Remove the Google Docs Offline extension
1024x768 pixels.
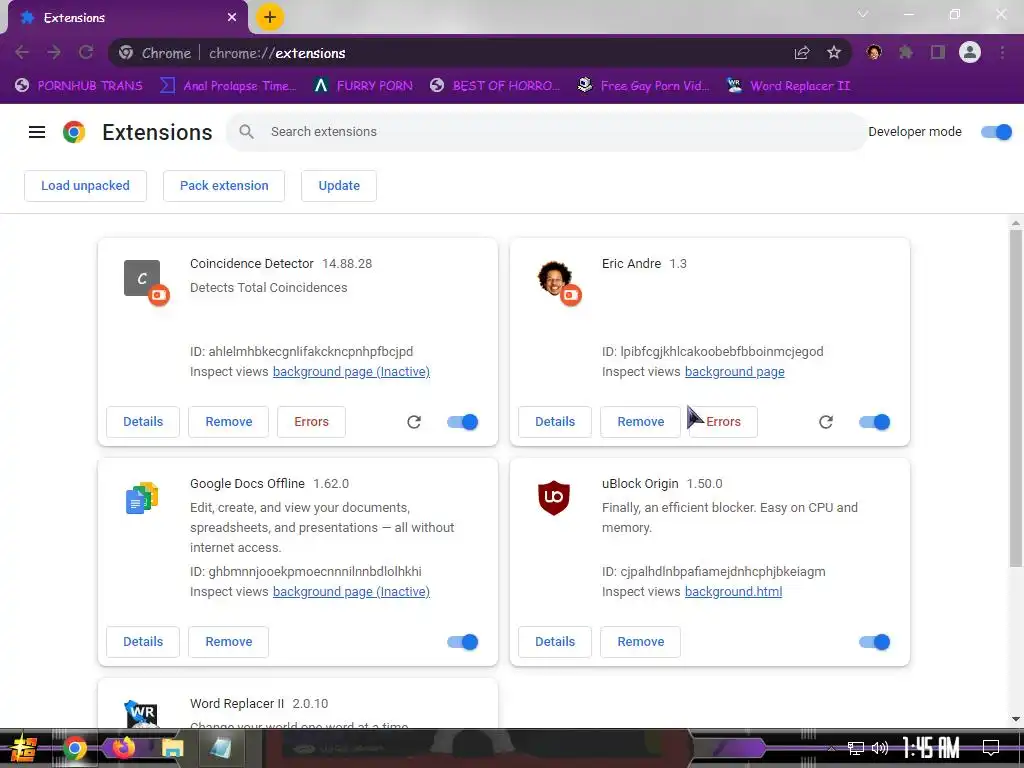pos(229,642)
